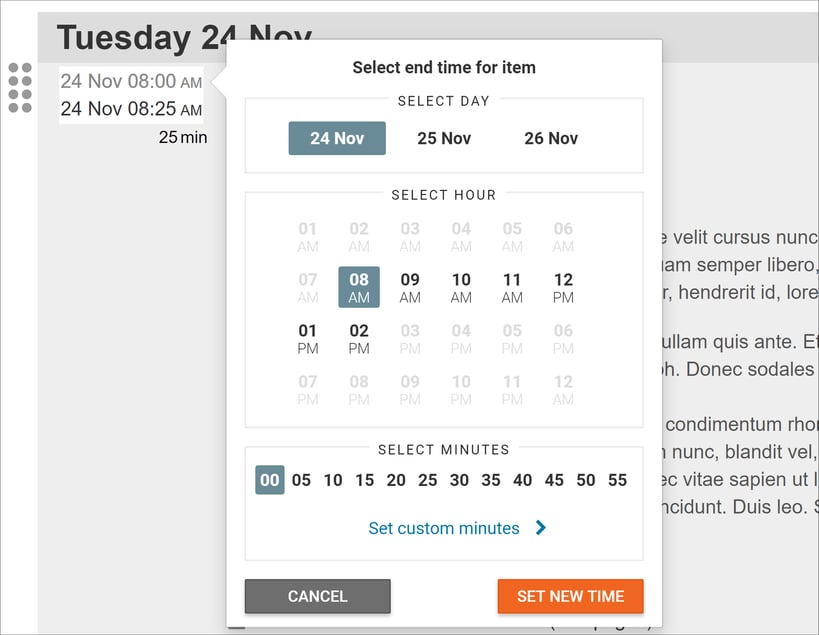Pick 10 AM in the hour grid

(x=461, y=287)
